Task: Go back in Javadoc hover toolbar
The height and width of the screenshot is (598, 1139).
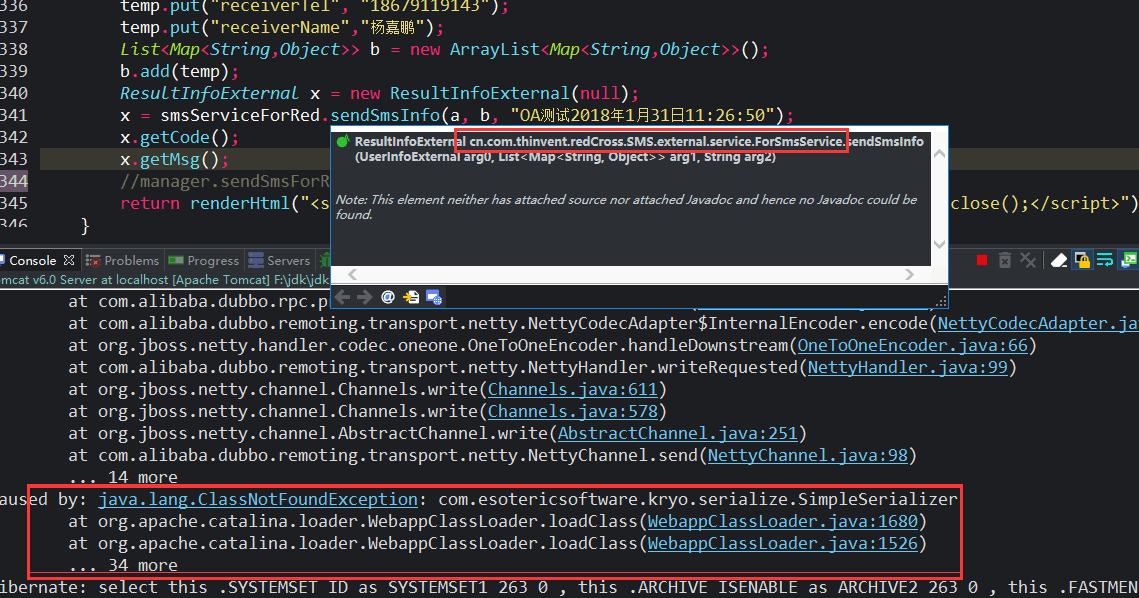Action: click(x=343, y=296)
